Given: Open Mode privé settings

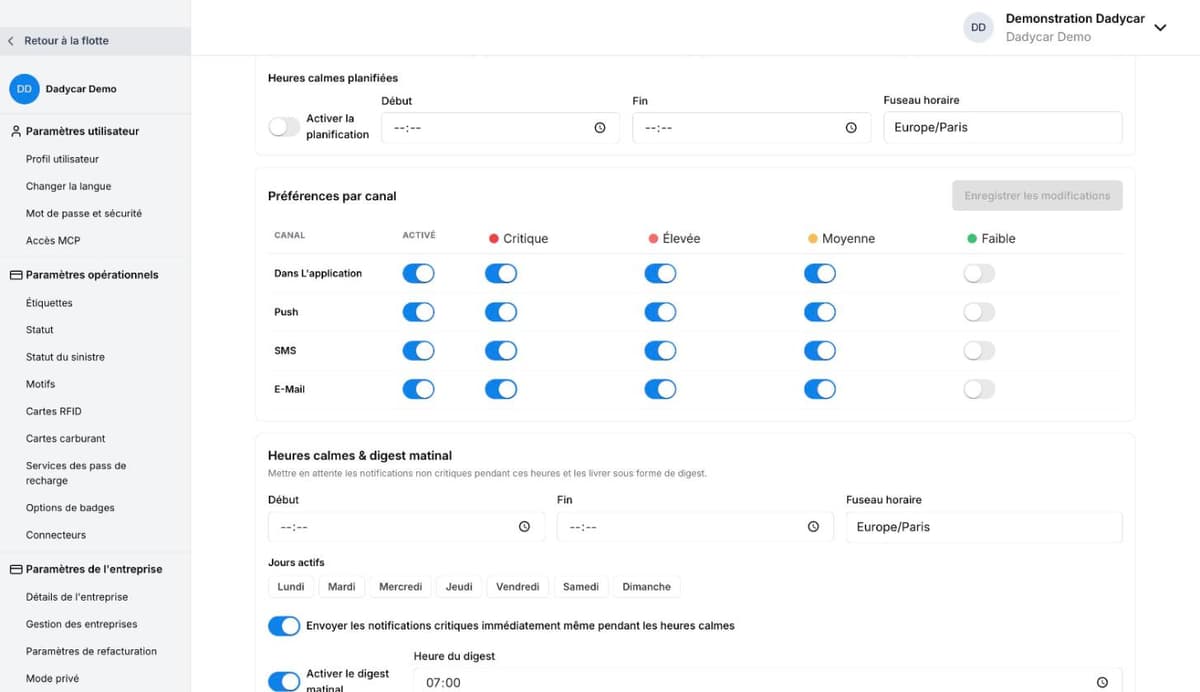Looking at the screenshot, I should (x=52, y=678).
